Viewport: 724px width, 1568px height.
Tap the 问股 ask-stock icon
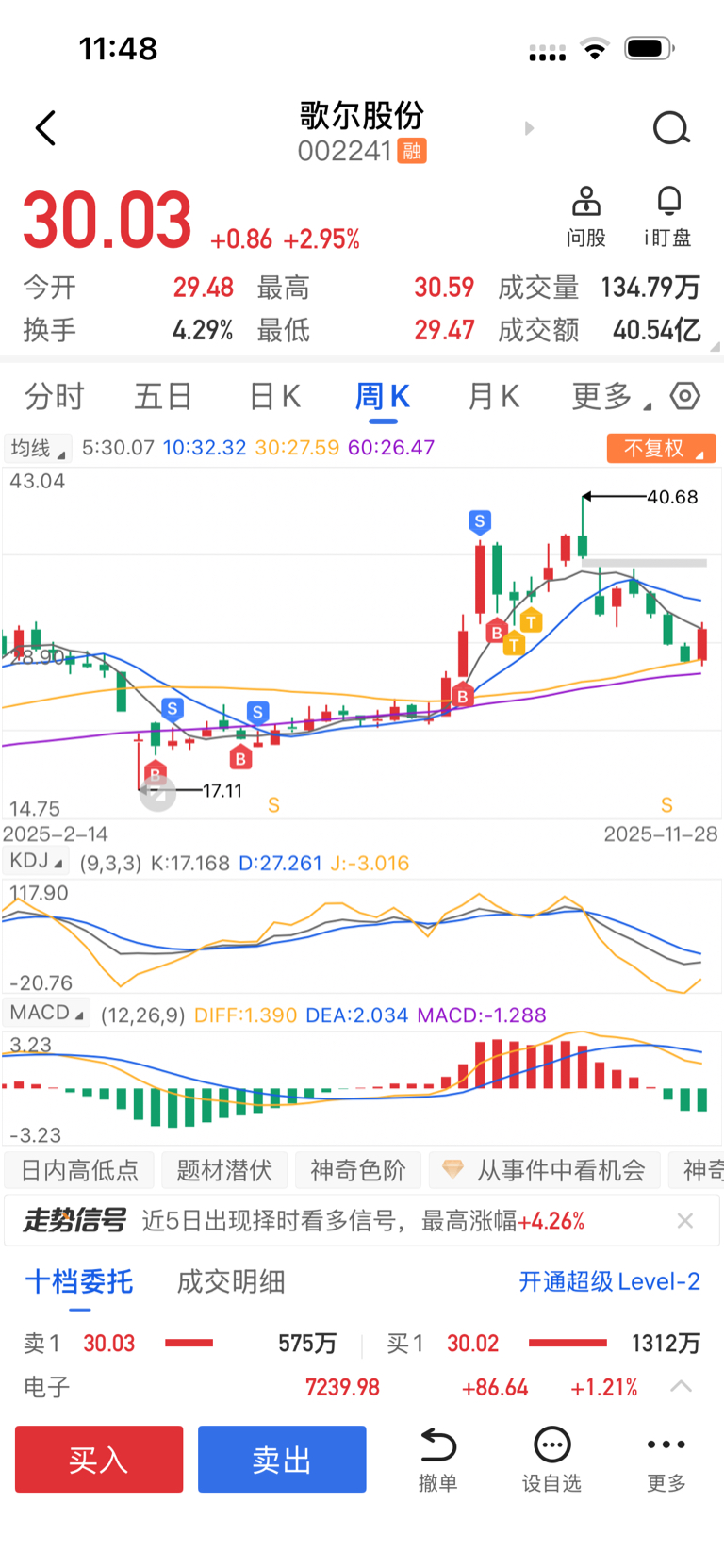coord(585,217)
